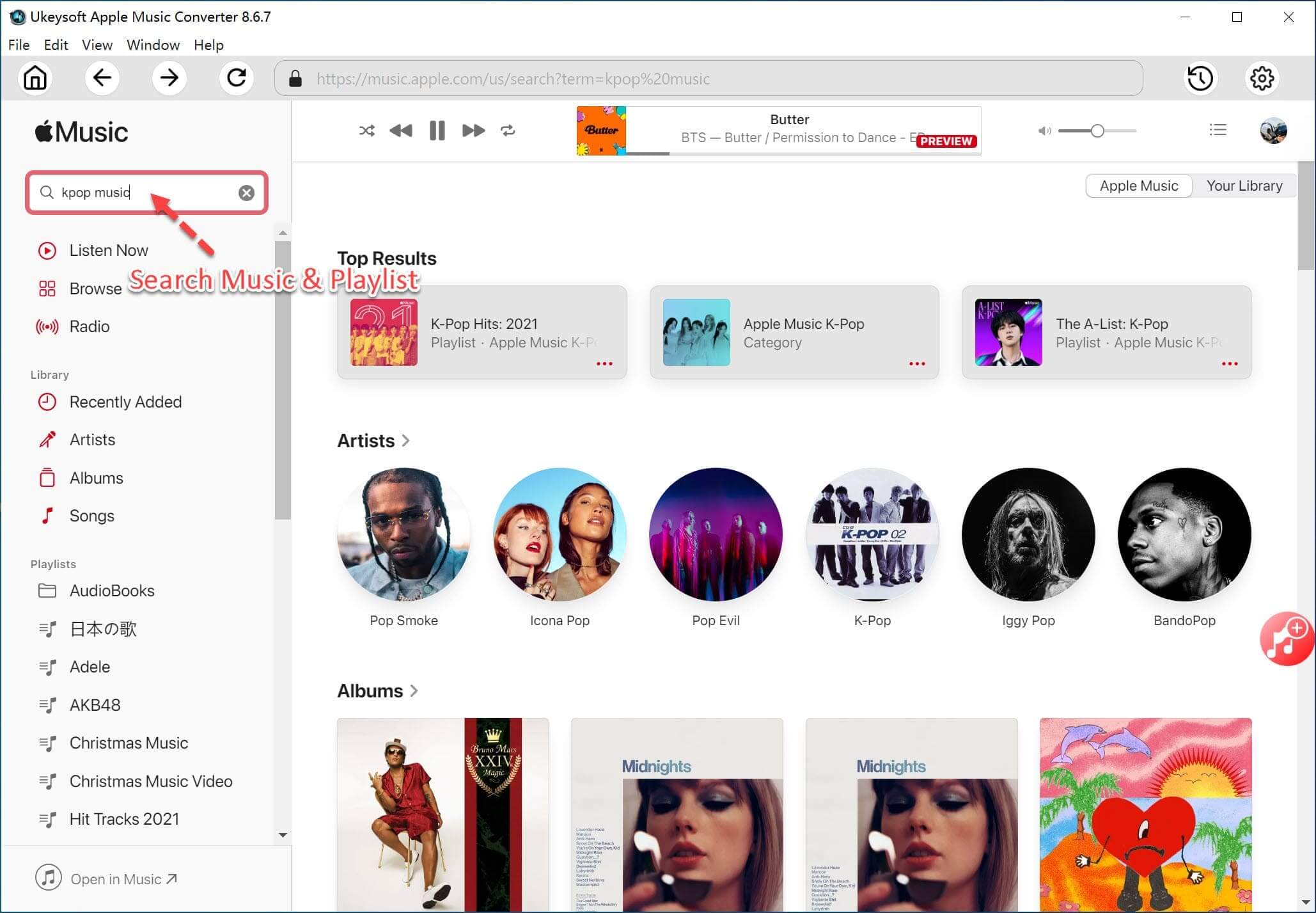Click the shuffle playback icon
1316x913 pixels.
[x=365, y=129]
